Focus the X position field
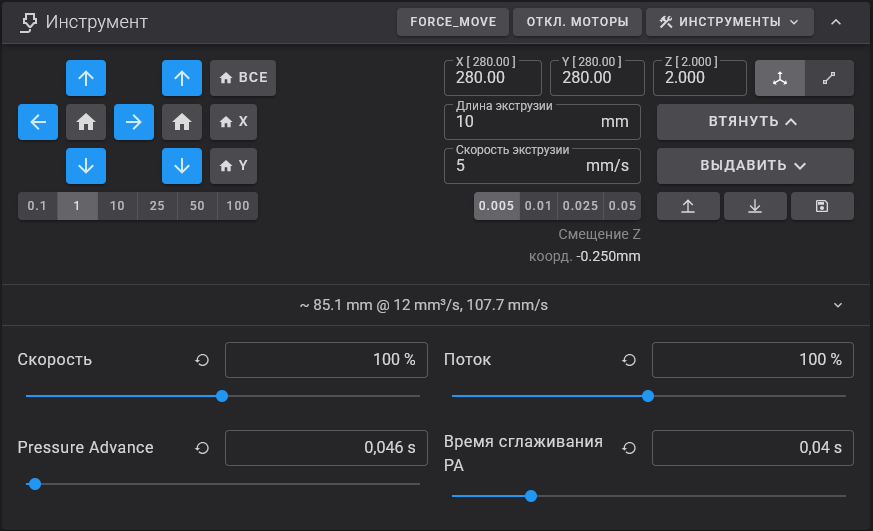 point(493,78)
